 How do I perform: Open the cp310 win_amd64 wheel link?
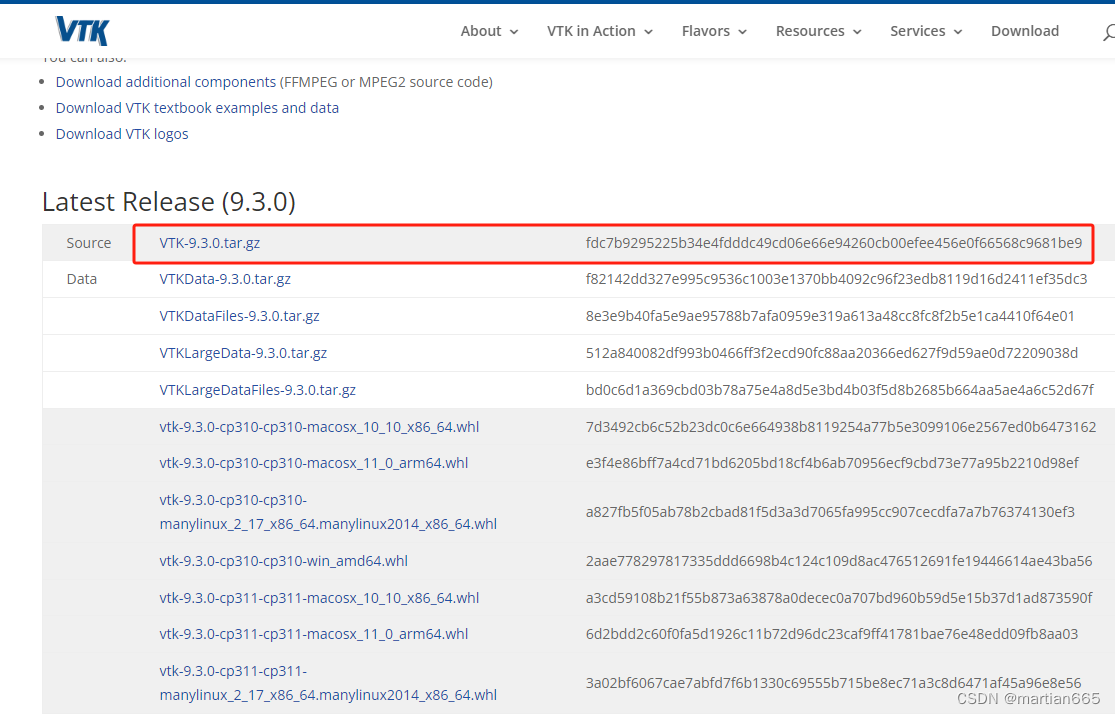point(283,561)
